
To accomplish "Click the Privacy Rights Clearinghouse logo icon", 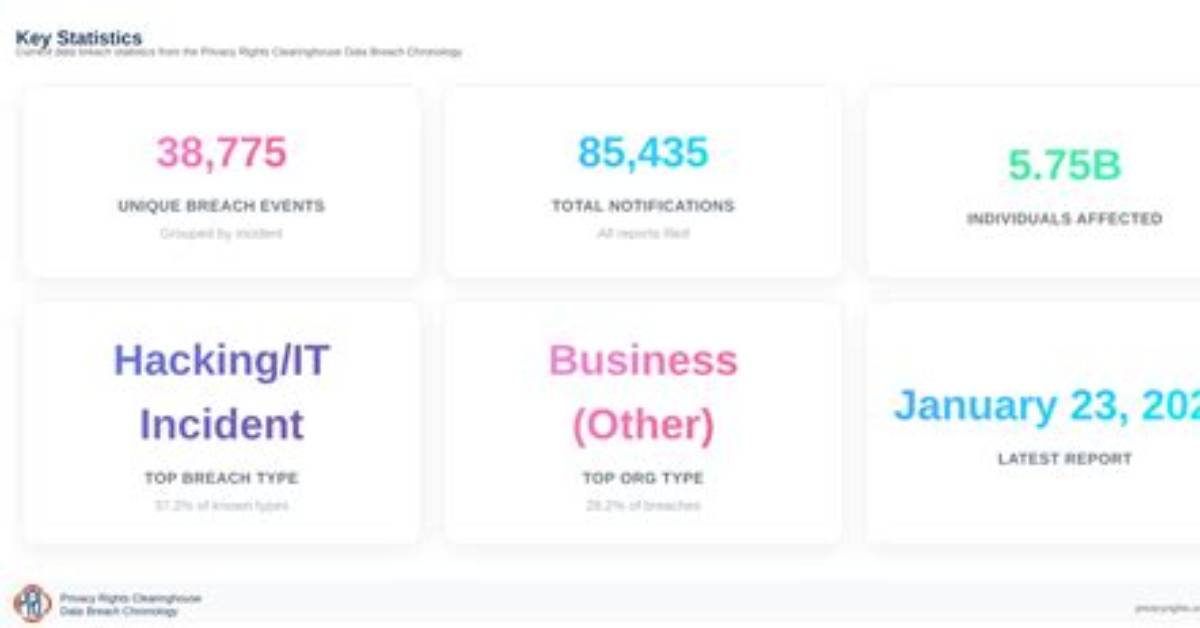I will click(32, 604).
